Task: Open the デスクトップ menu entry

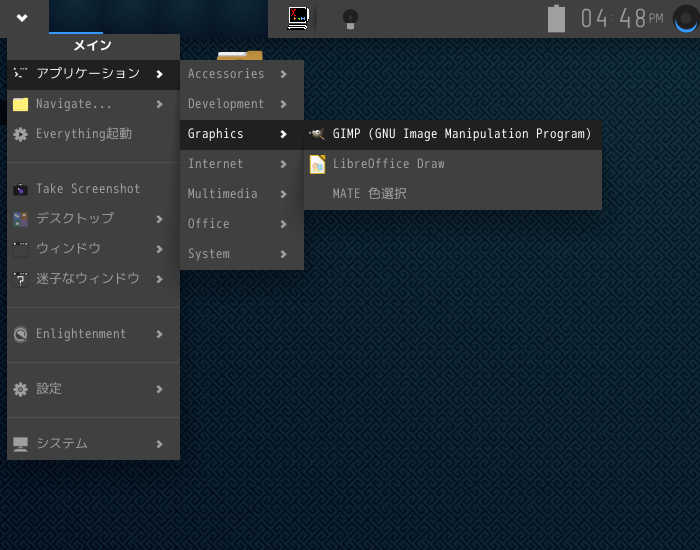Action: click(93, 219)
